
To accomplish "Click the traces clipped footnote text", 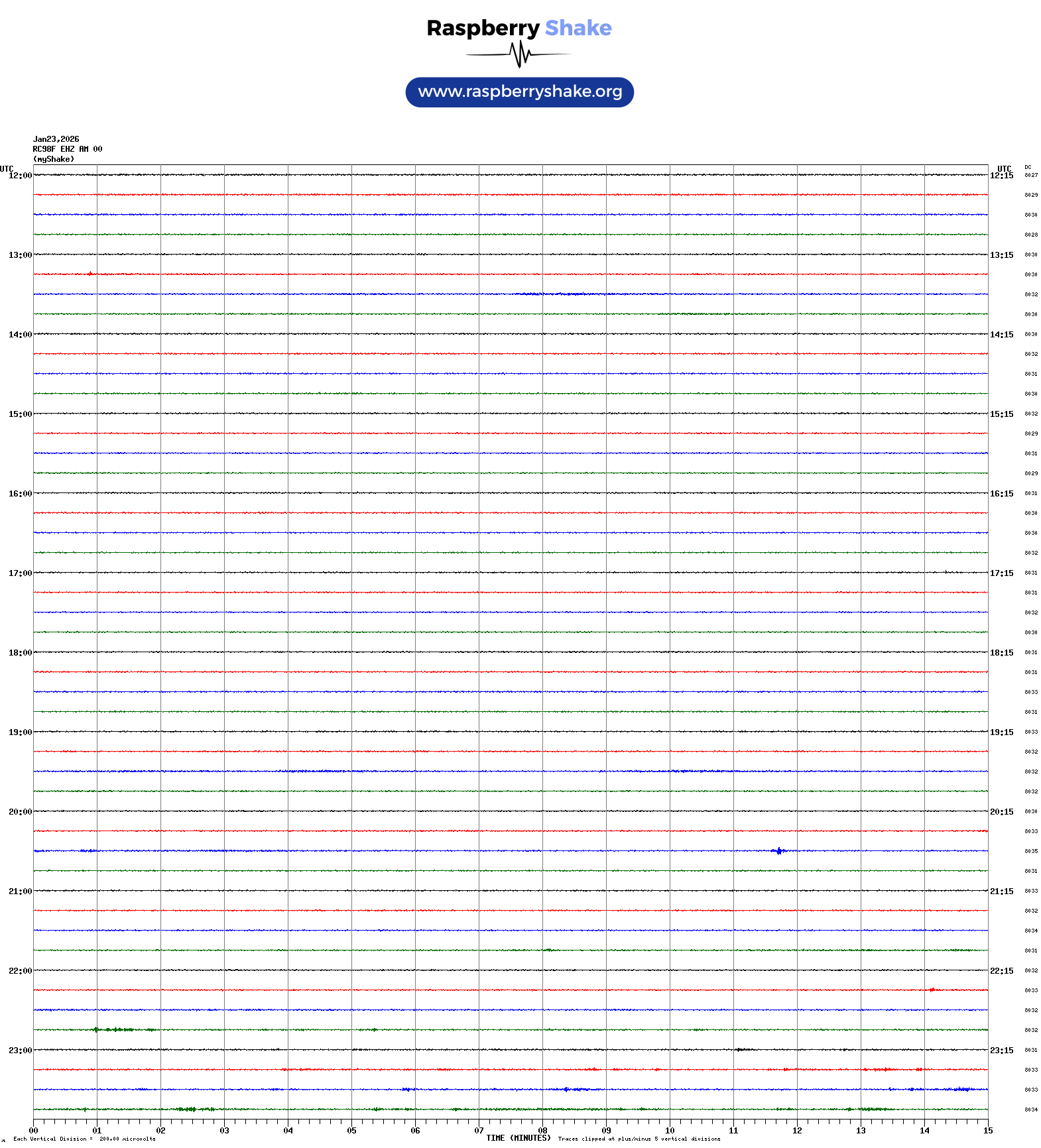I will coord(639,1139).
